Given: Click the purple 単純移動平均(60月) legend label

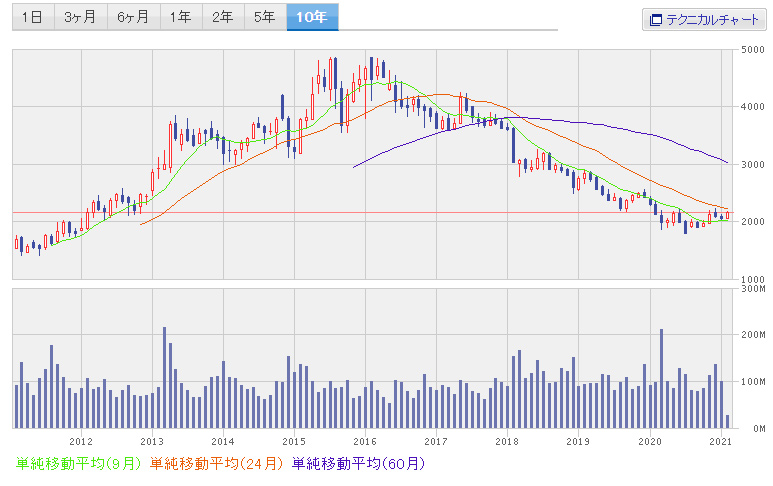Looking at the screenshot, I should pos(358,463).
